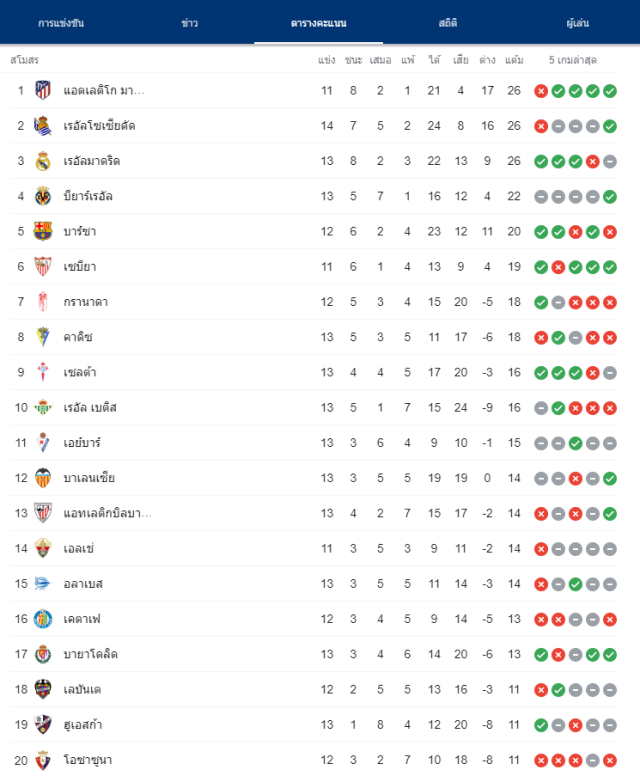This screenshot has width=640, height=782.
Task: Click the Osasuna club crest
Action: (43, 760)
